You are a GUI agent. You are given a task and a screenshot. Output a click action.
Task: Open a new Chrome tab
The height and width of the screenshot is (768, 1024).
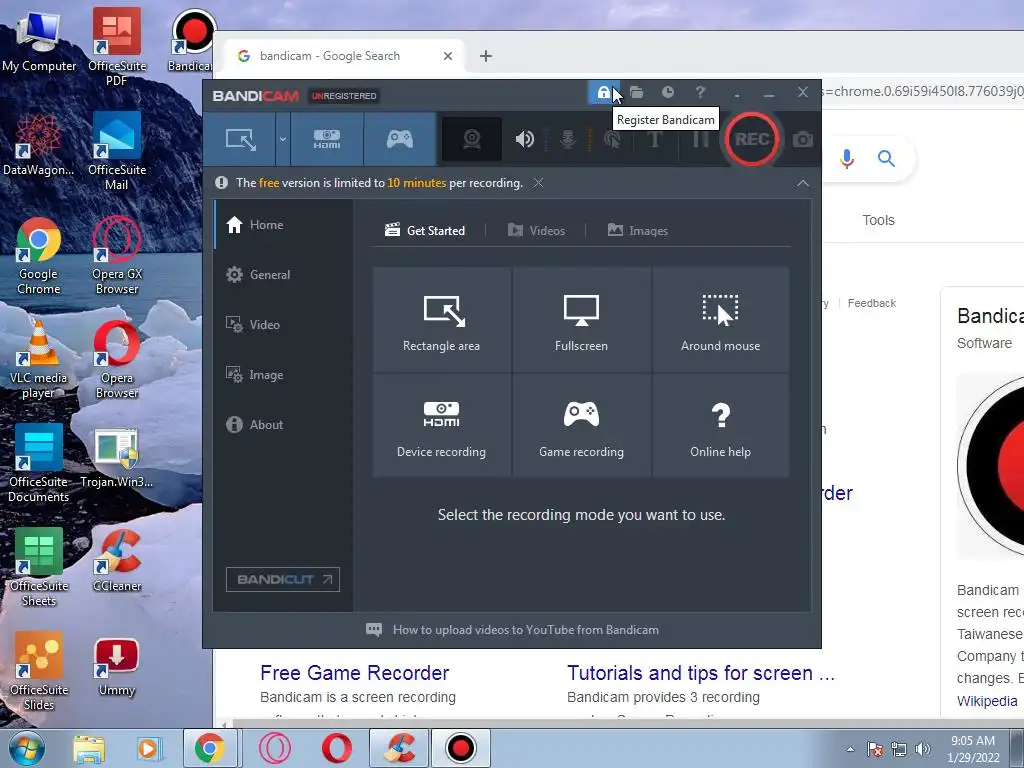coord(485,56)
